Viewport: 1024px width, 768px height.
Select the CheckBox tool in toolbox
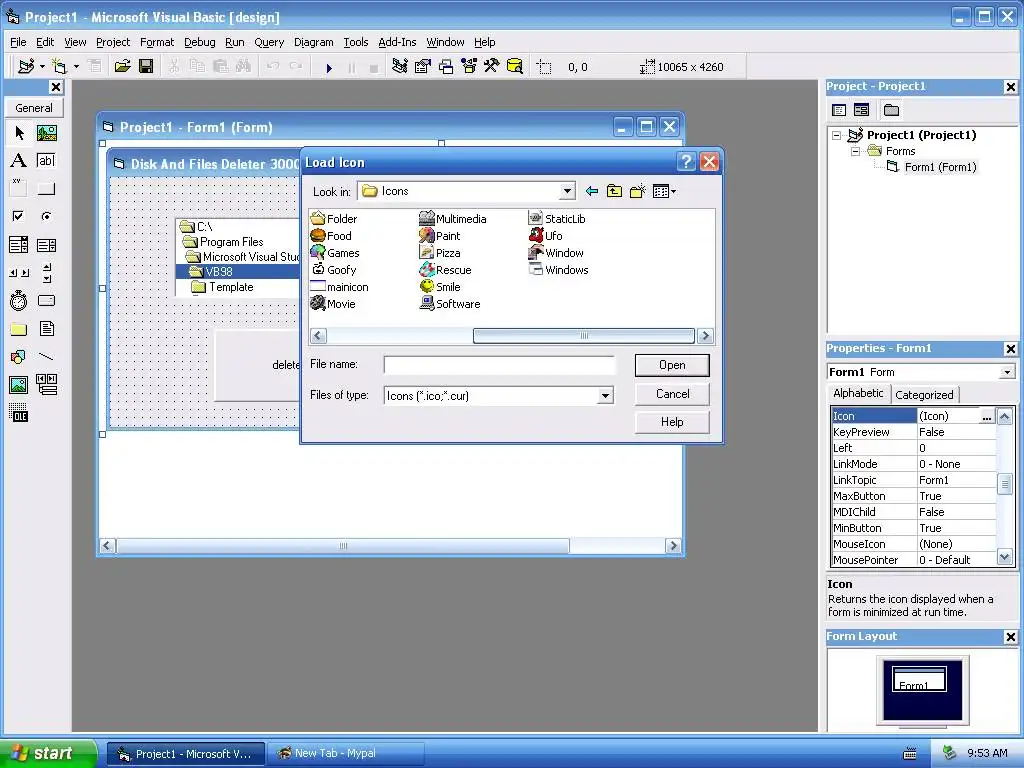coord(19,216)
